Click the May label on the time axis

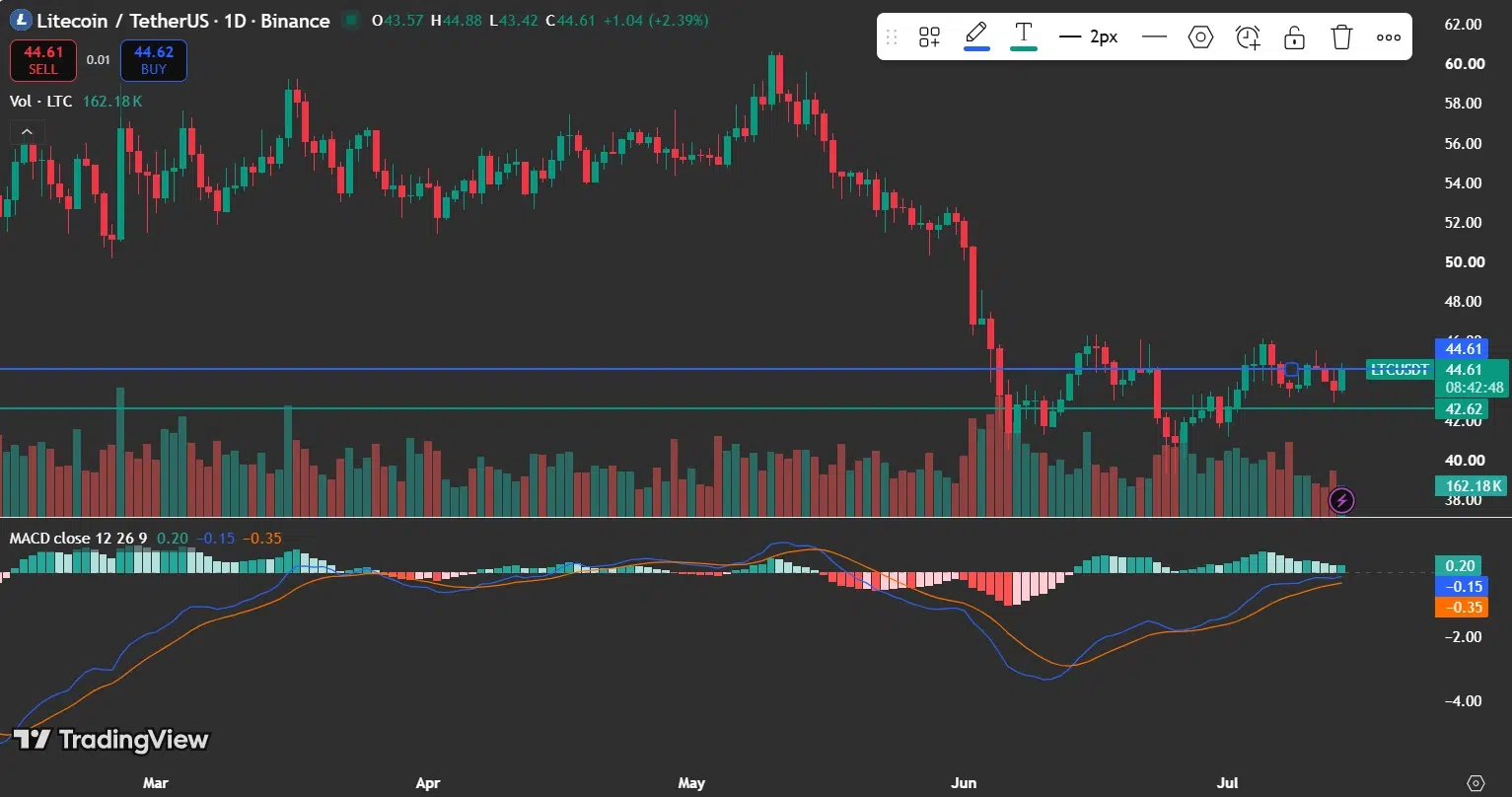[x=691, y=783]
